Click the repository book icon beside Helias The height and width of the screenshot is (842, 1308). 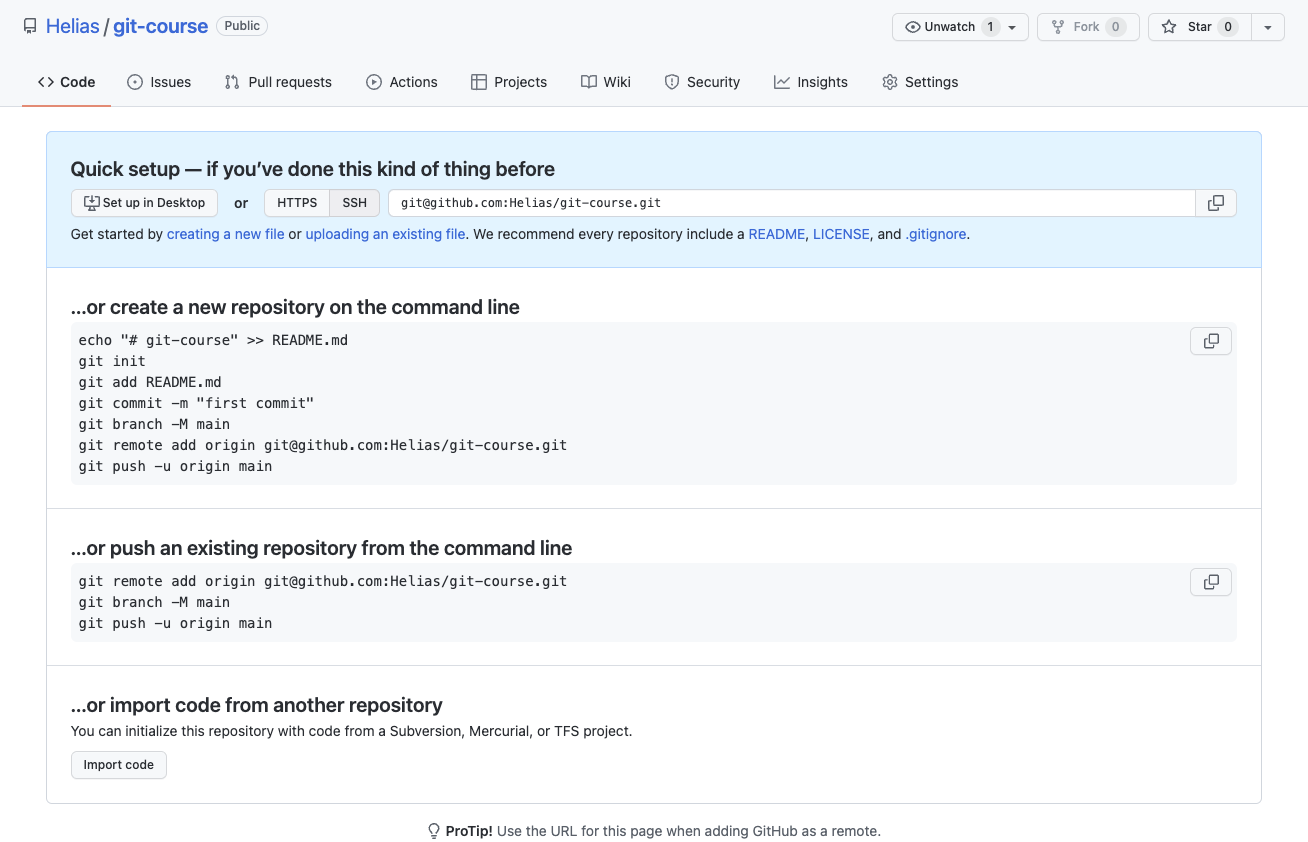coord(30,27)
